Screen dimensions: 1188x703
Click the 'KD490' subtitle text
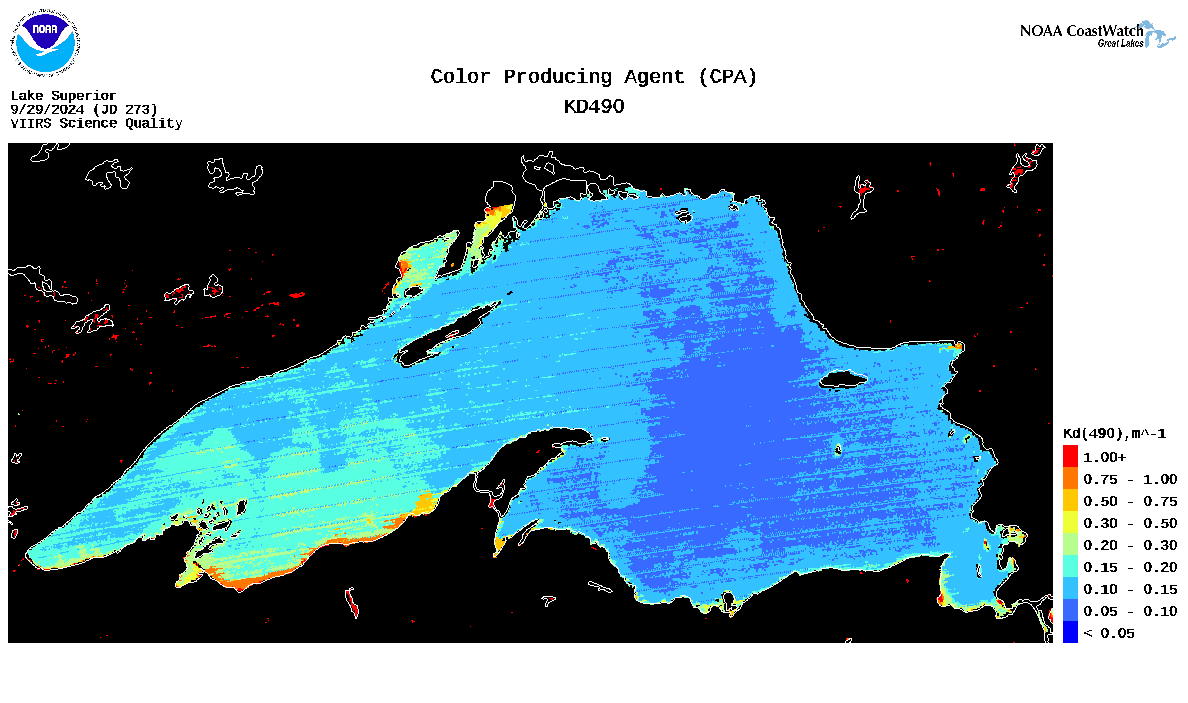[x=594, y=106]
